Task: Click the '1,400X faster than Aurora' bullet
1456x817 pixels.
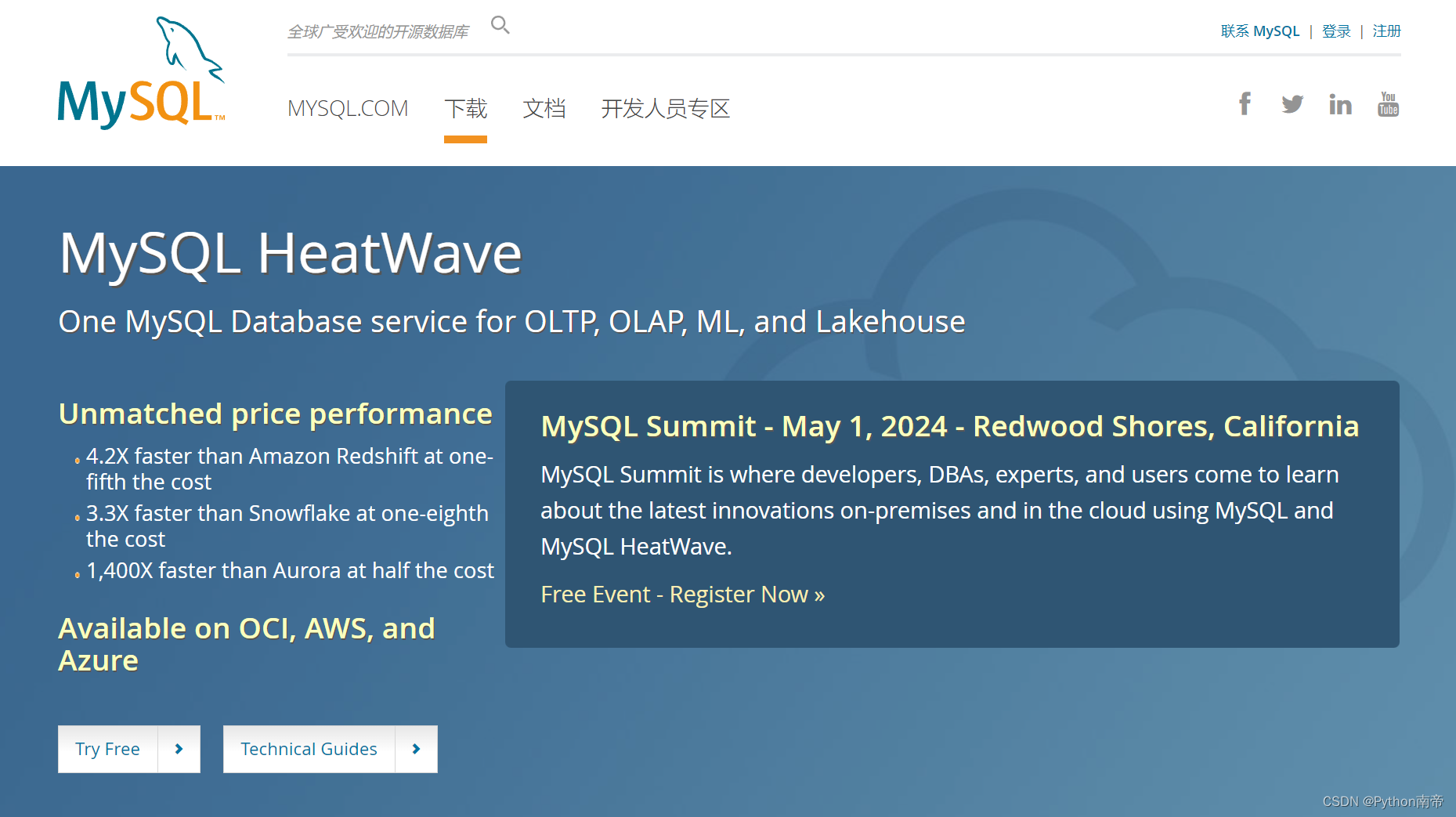Action: [290, 570]
